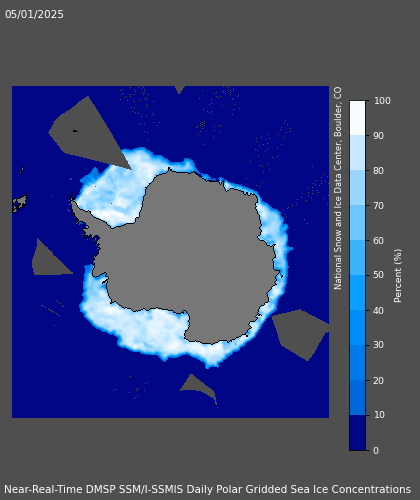Pick the 60-70 percent colorbar band
The image size is (420, 500).
click(x=357, y=223)
